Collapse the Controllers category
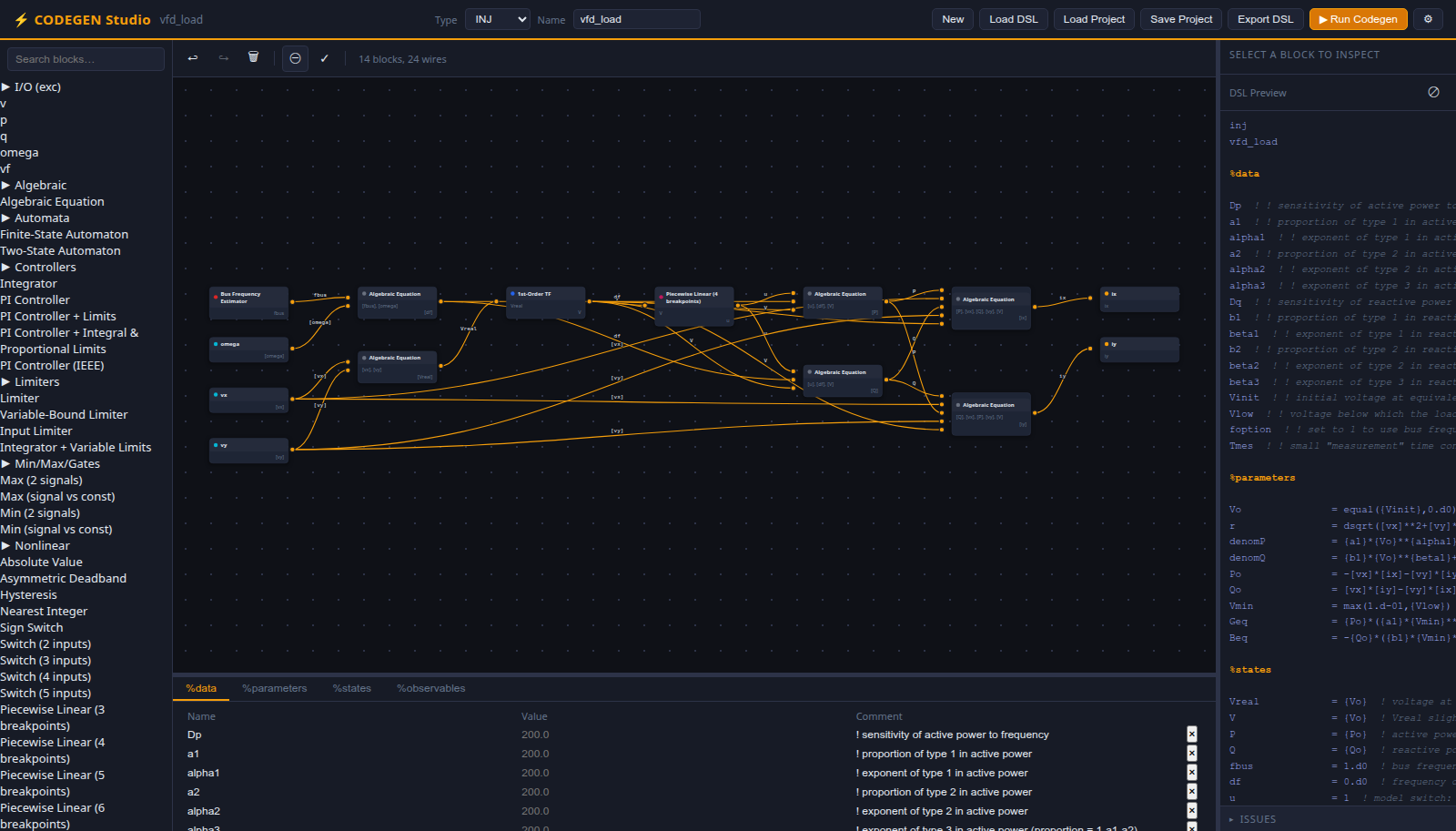This screenshot has width=1456, height=831. click(x=39, y=267)
